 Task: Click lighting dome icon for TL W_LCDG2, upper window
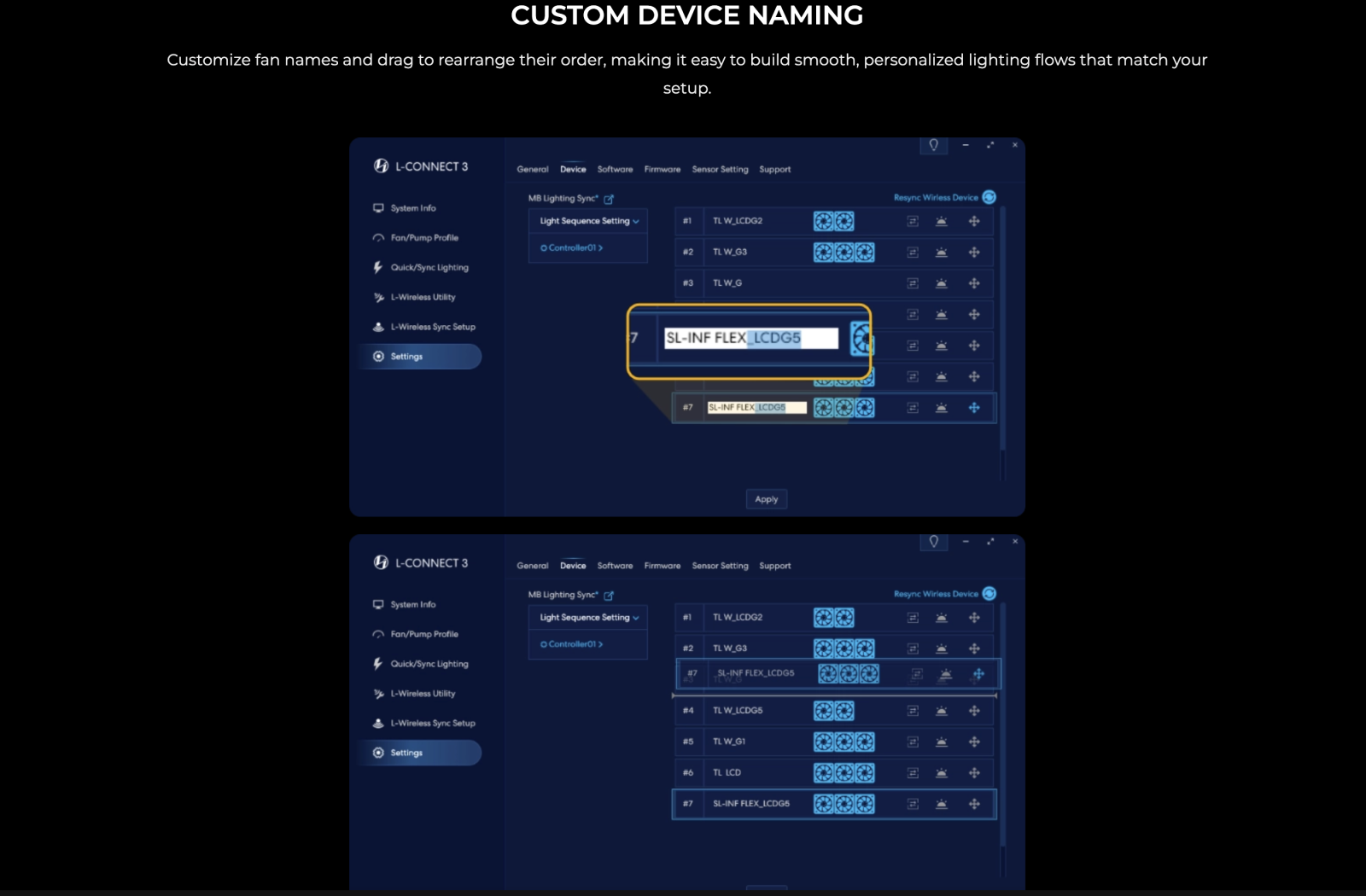[942, 221]
